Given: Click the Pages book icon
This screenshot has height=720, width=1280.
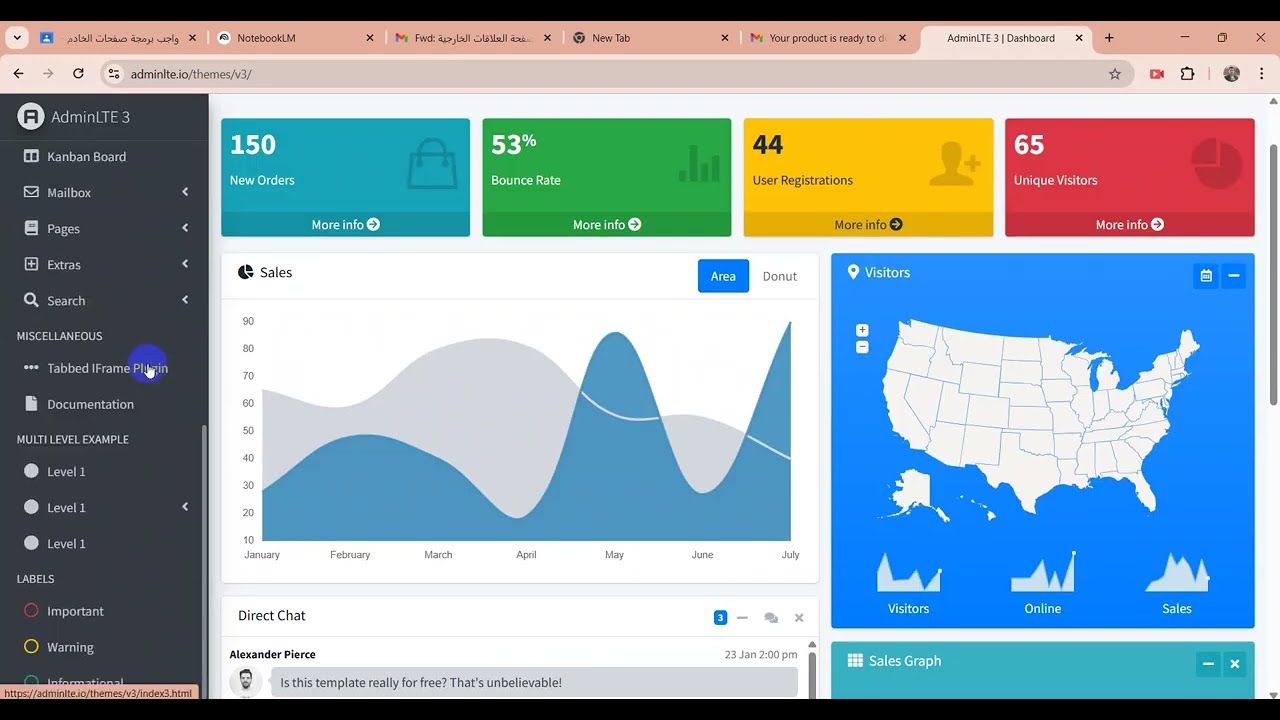Looking at the screenshot, I should point(31,228).
